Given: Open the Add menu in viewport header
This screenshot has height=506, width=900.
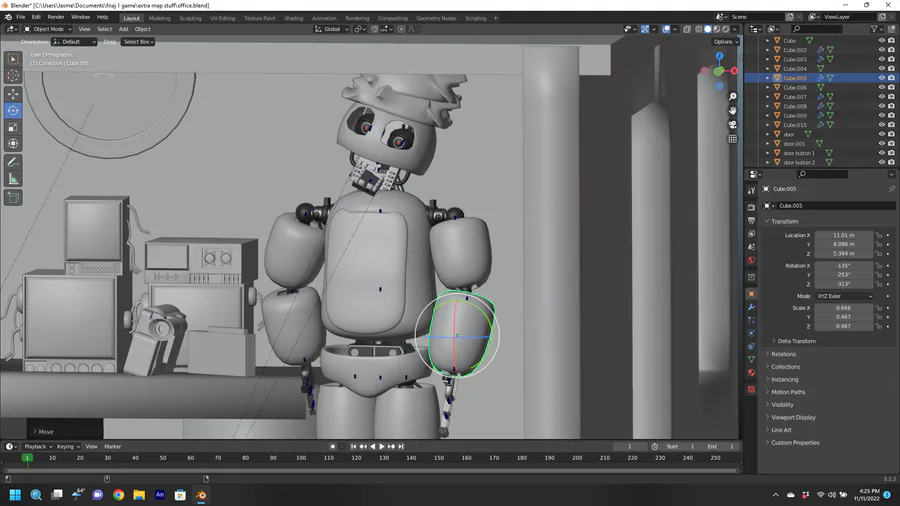Looking at the screenshot, I should [123, 29].
